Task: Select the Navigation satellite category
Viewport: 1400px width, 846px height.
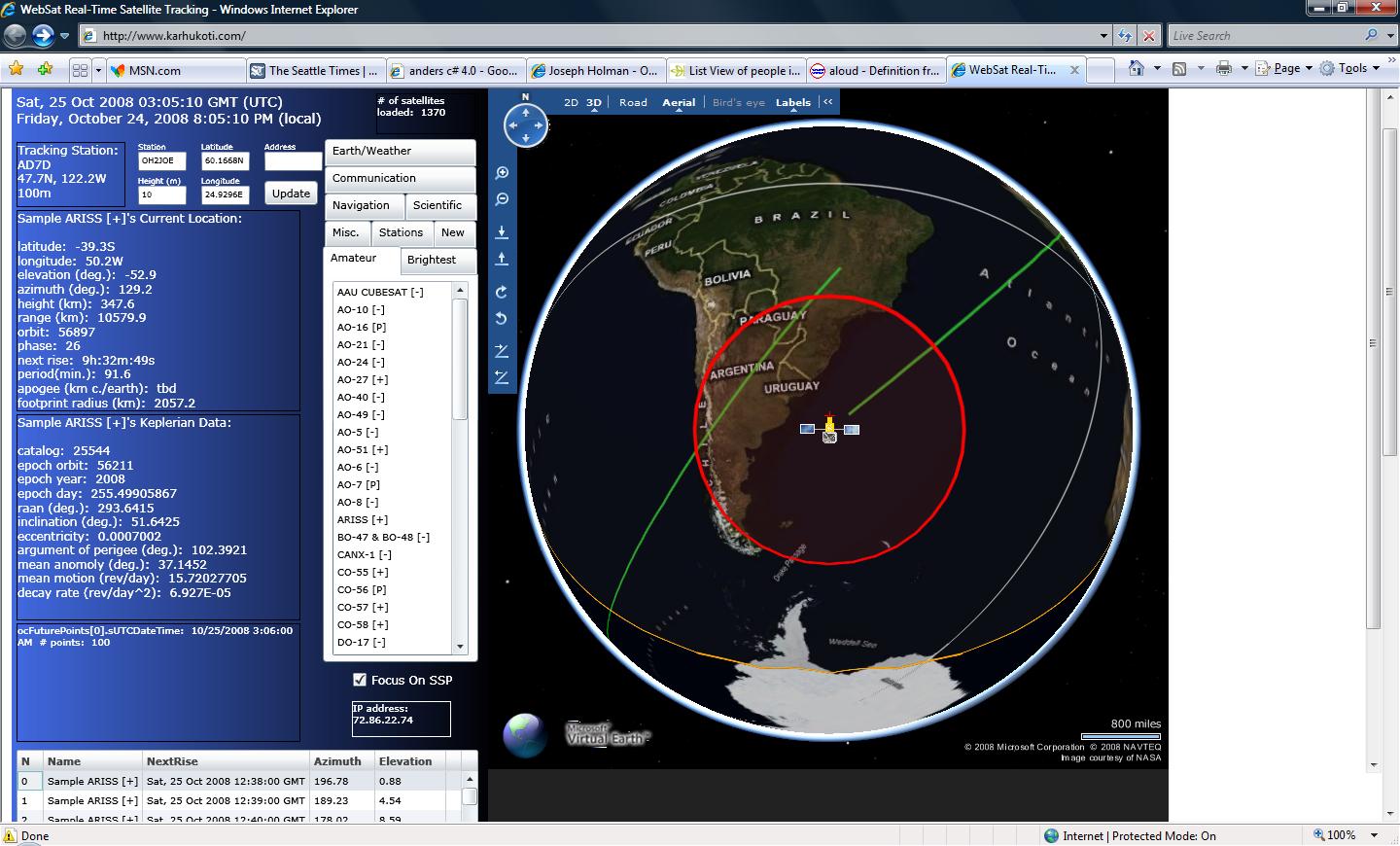Action: tap(365, 206)
